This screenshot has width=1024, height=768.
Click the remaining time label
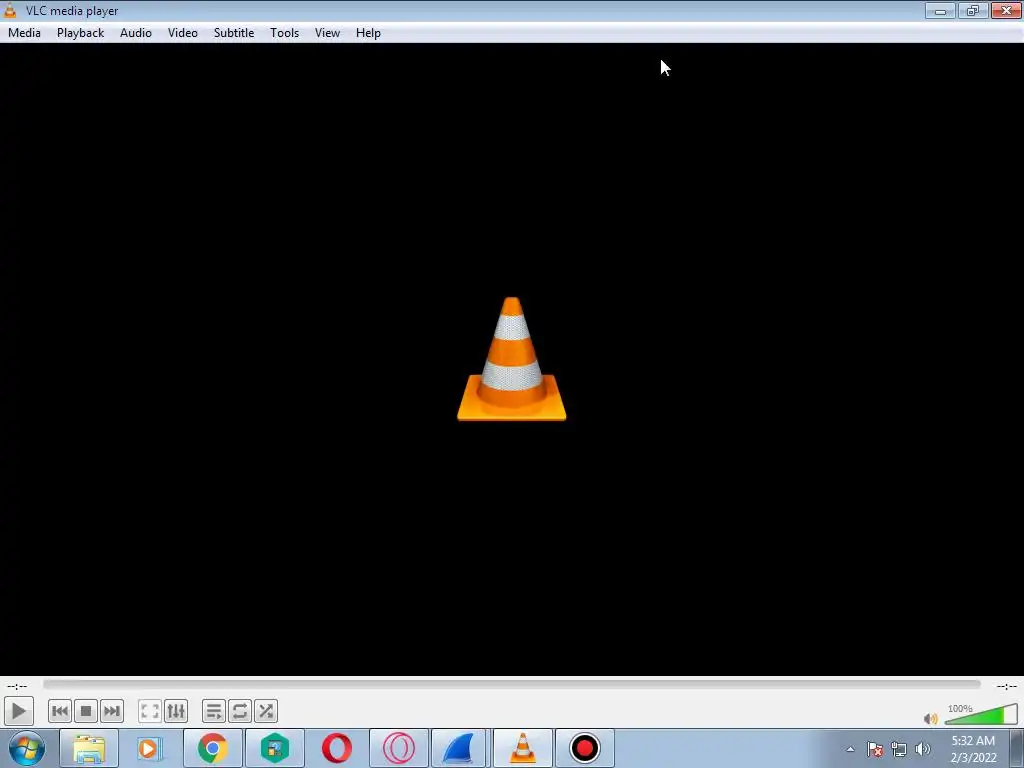pos(1006,686)
